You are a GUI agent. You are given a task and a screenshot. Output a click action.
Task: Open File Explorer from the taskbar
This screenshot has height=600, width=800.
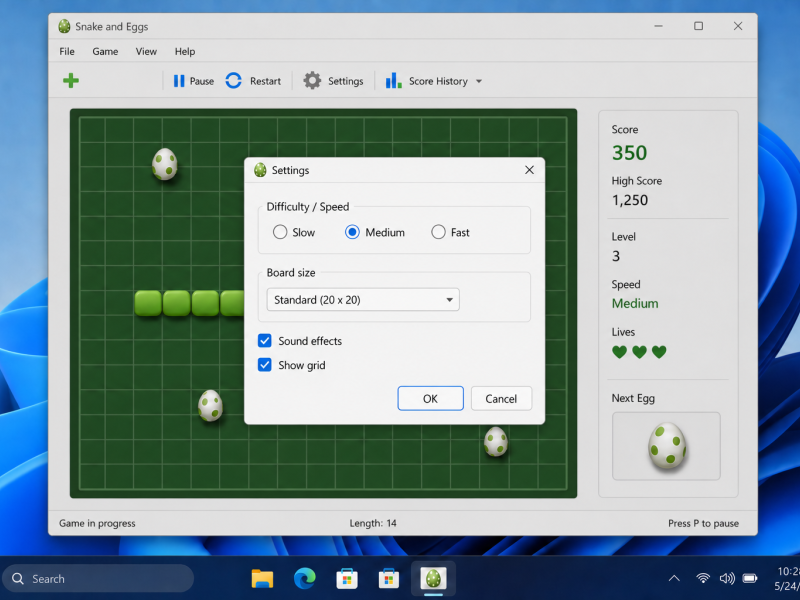pos(262,579)
